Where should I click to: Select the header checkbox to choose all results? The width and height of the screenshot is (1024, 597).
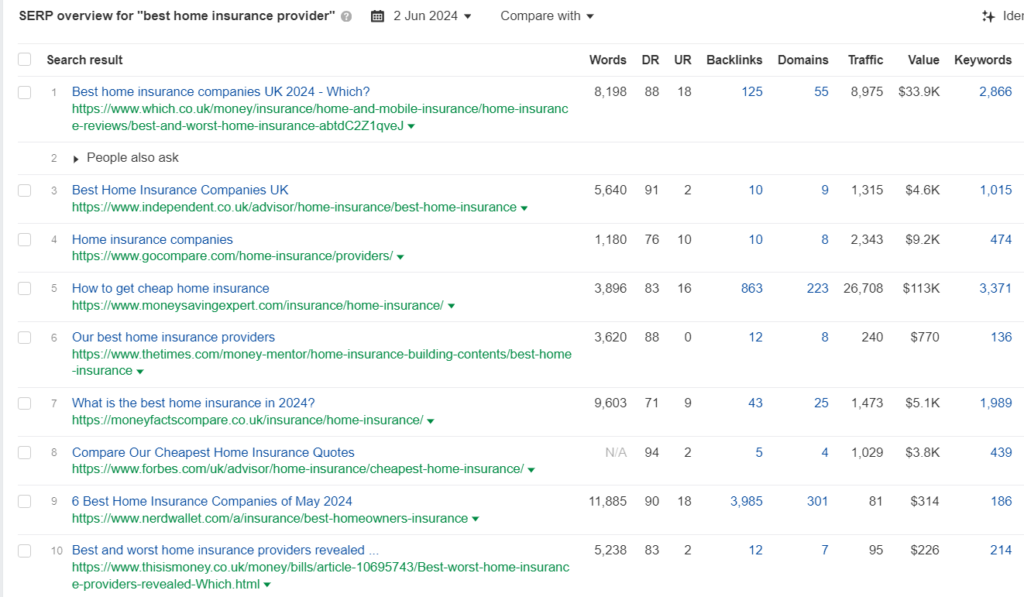pos(24,59)
